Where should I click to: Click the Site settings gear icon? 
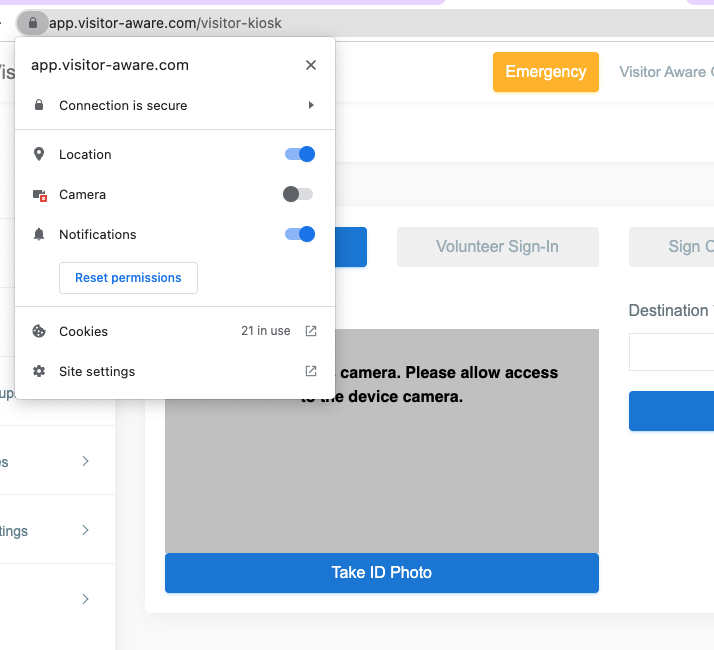(x=39, y=371)
